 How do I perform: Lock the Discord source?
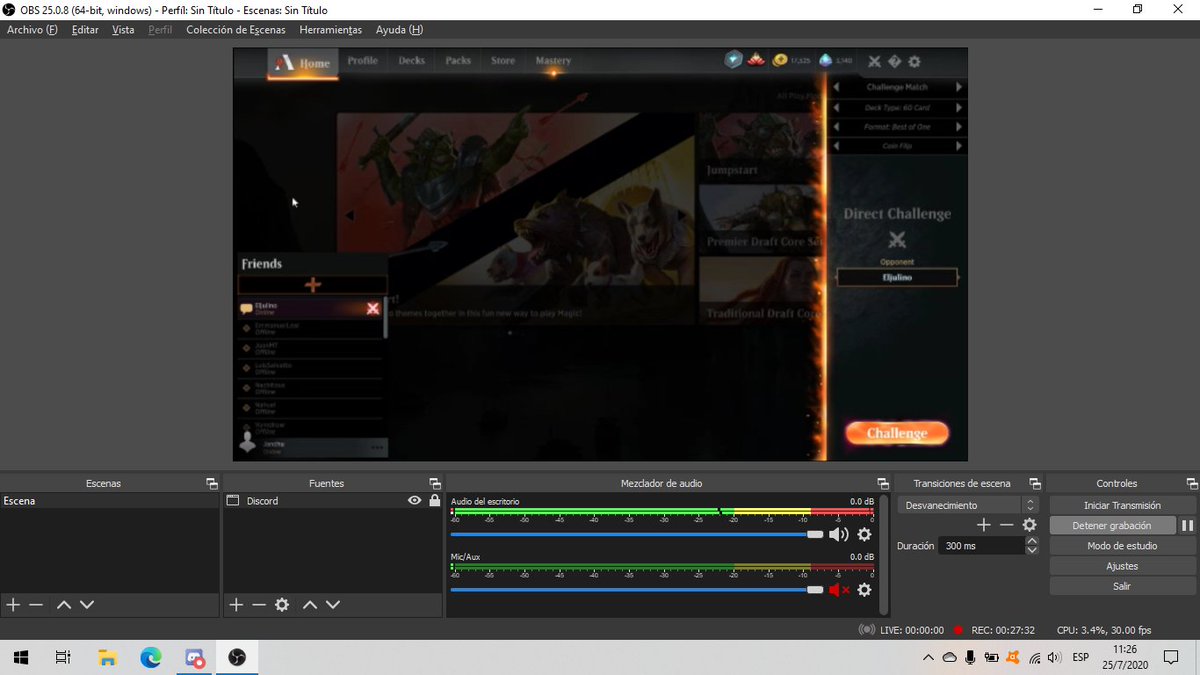433,500
